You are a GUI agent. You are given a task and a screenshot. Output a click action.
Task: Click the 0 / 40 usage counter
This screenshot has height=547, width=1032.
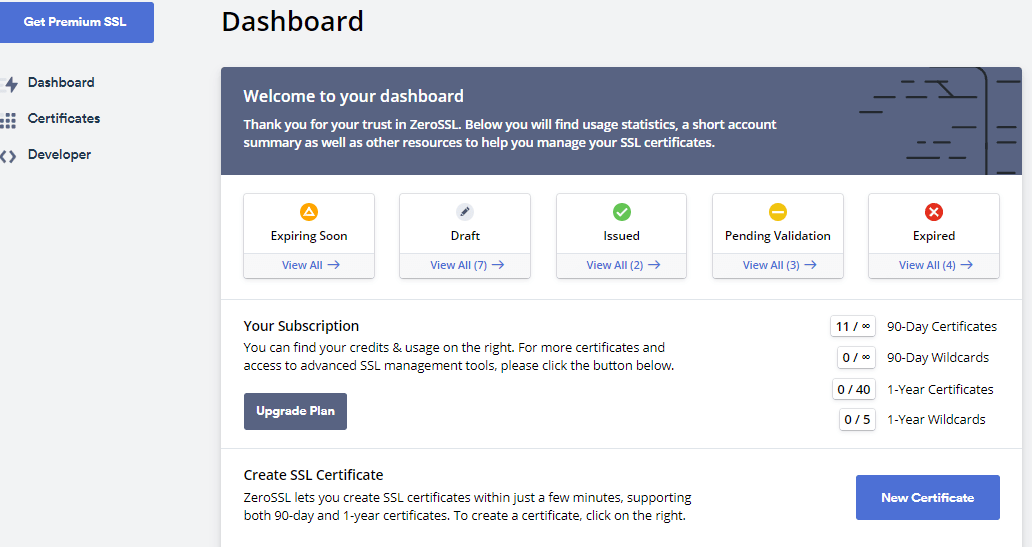(x=854, y=389)
